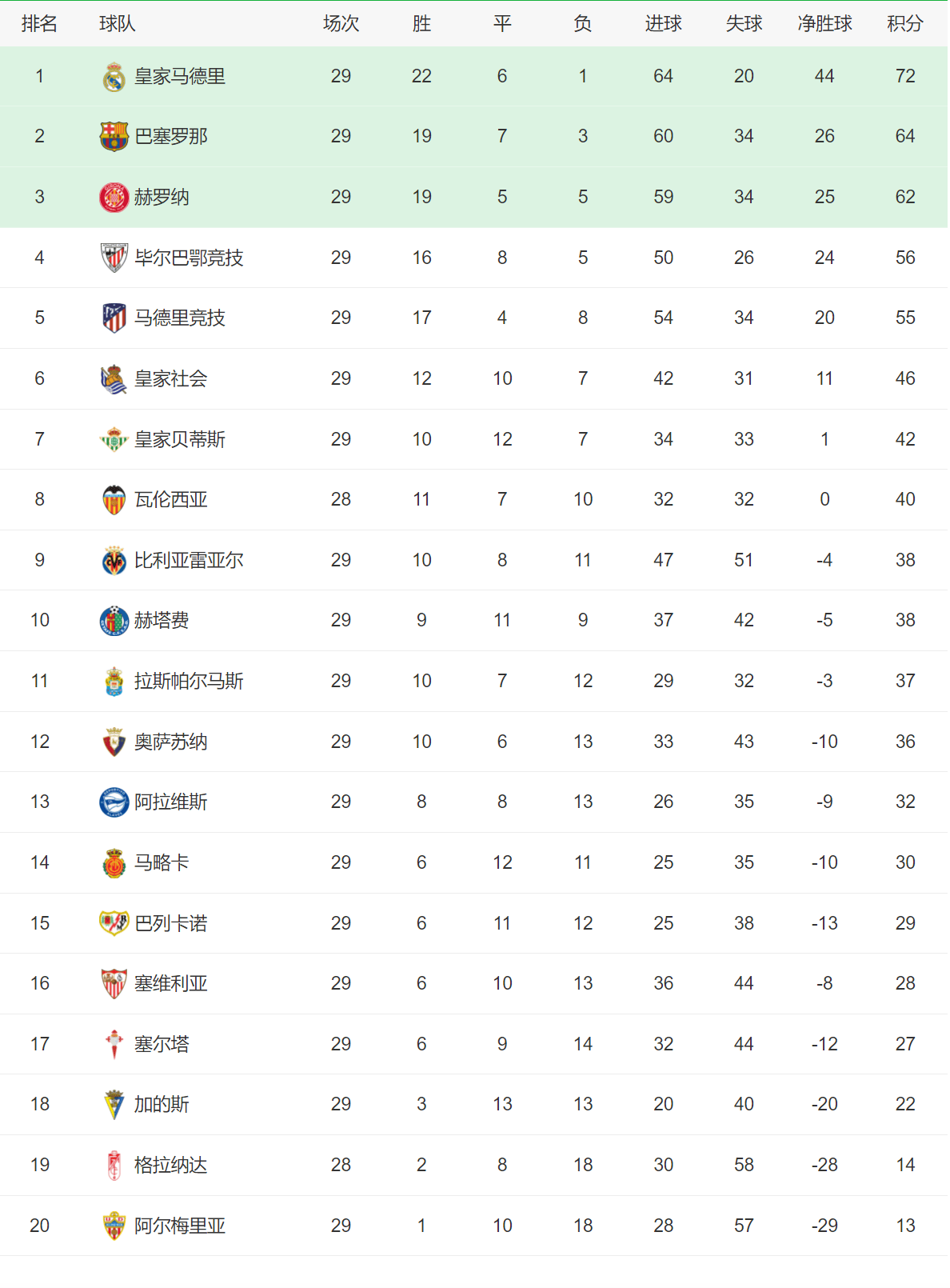The image size is (950, 1288).
Task: Click the Atletico Madrid badge
Action: (114, 318)
